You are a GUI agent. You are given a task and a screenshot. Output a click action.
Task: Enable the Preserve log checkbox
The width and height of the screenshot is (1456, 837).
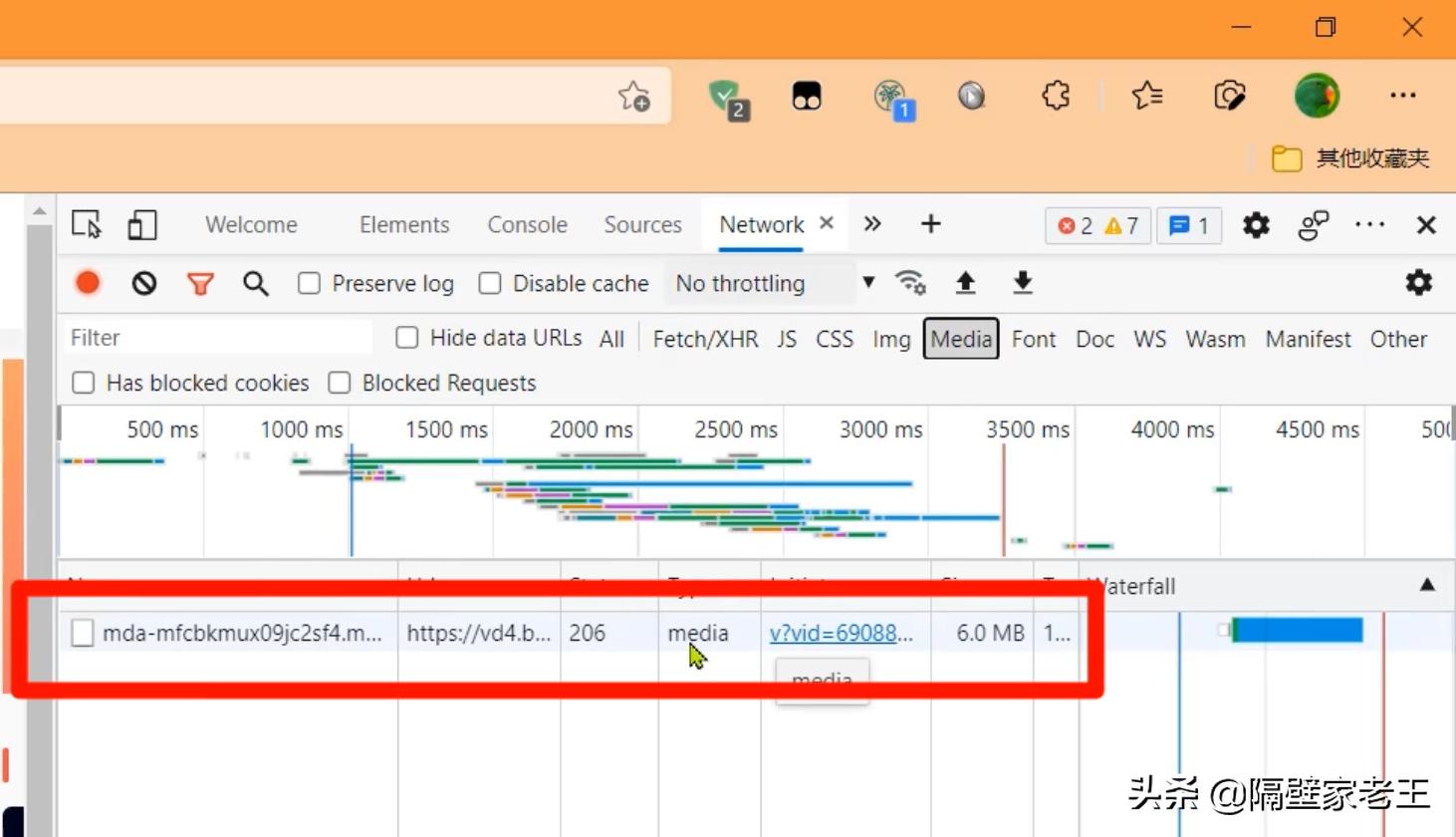tap(310, 284)
